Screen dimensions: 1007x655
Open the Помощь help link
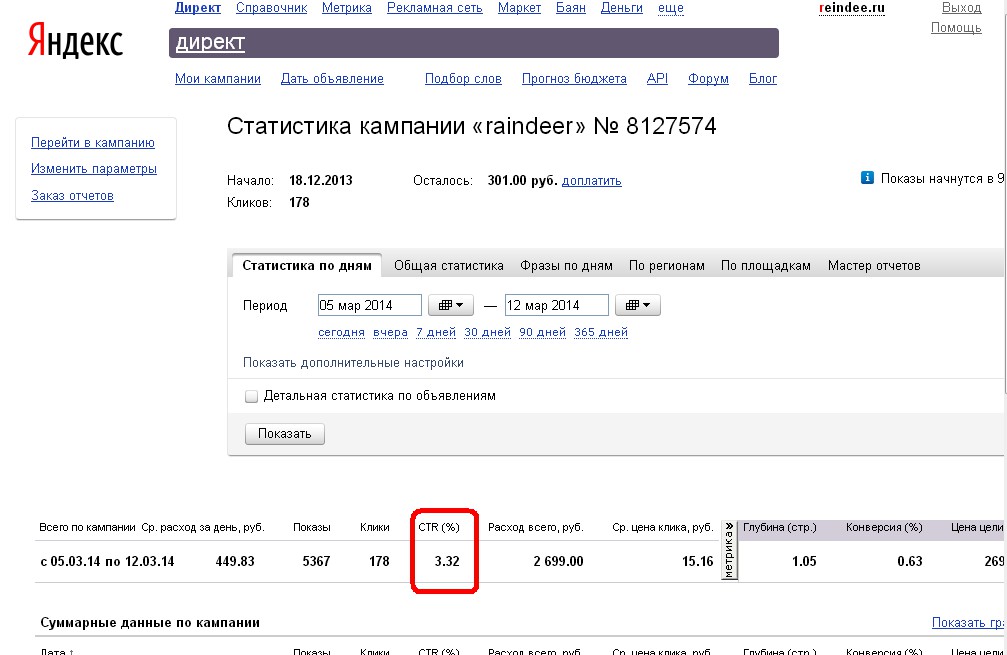pos(956,28)
